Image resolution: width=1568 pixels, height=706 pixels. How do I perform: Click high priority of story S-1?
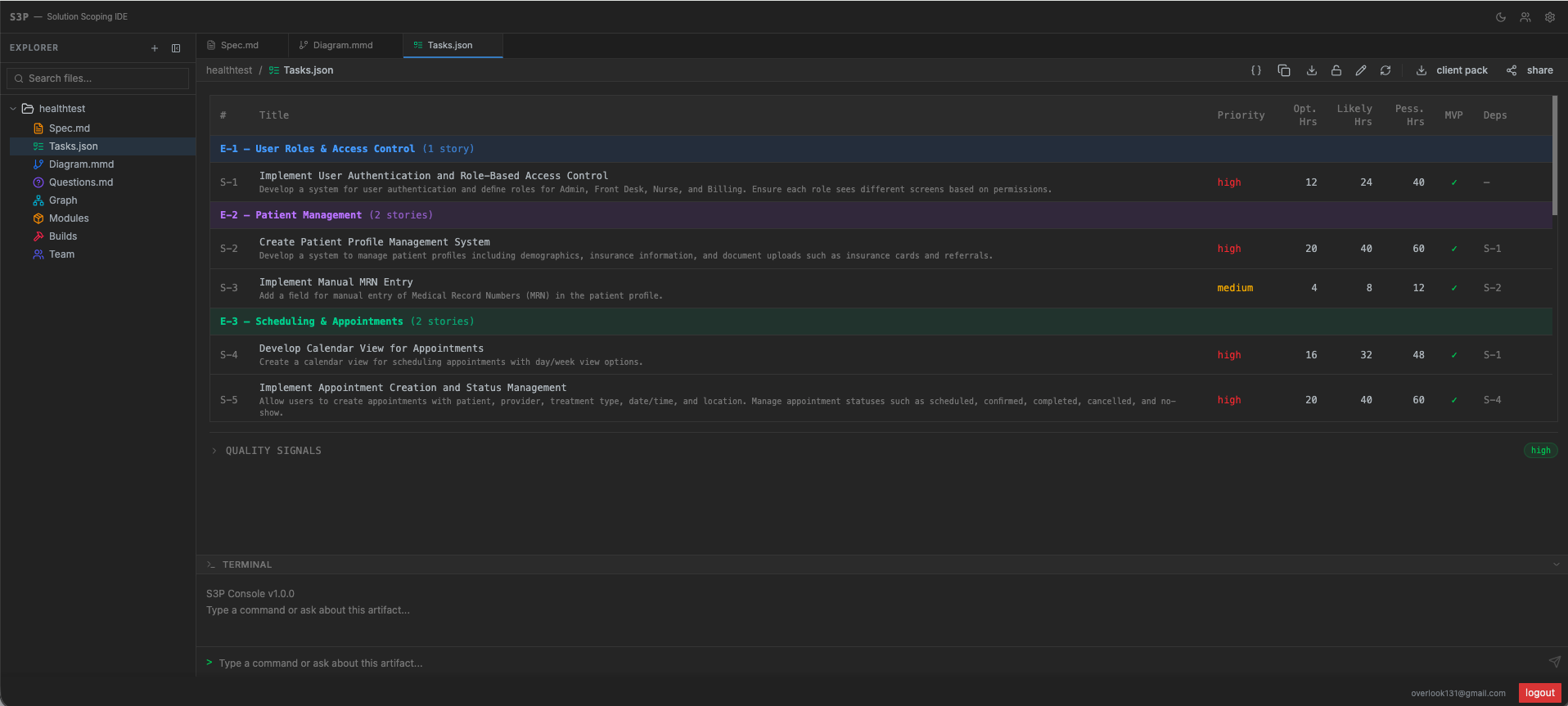pyautogui.click(x=1229, y=182)
